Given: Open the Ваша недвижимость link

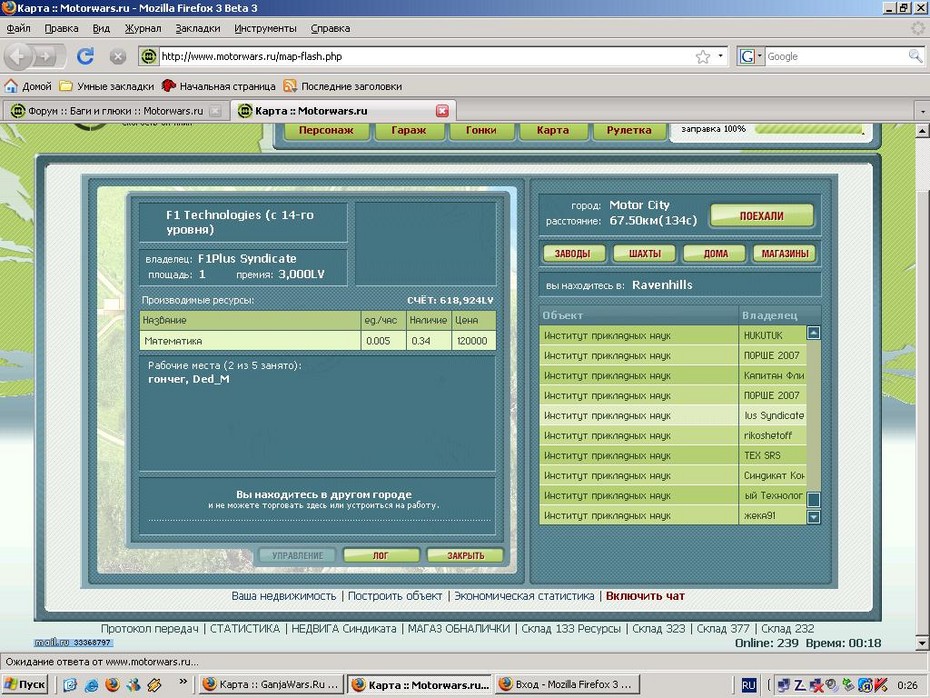Looking at the screenshot, I should coord(284,596).
